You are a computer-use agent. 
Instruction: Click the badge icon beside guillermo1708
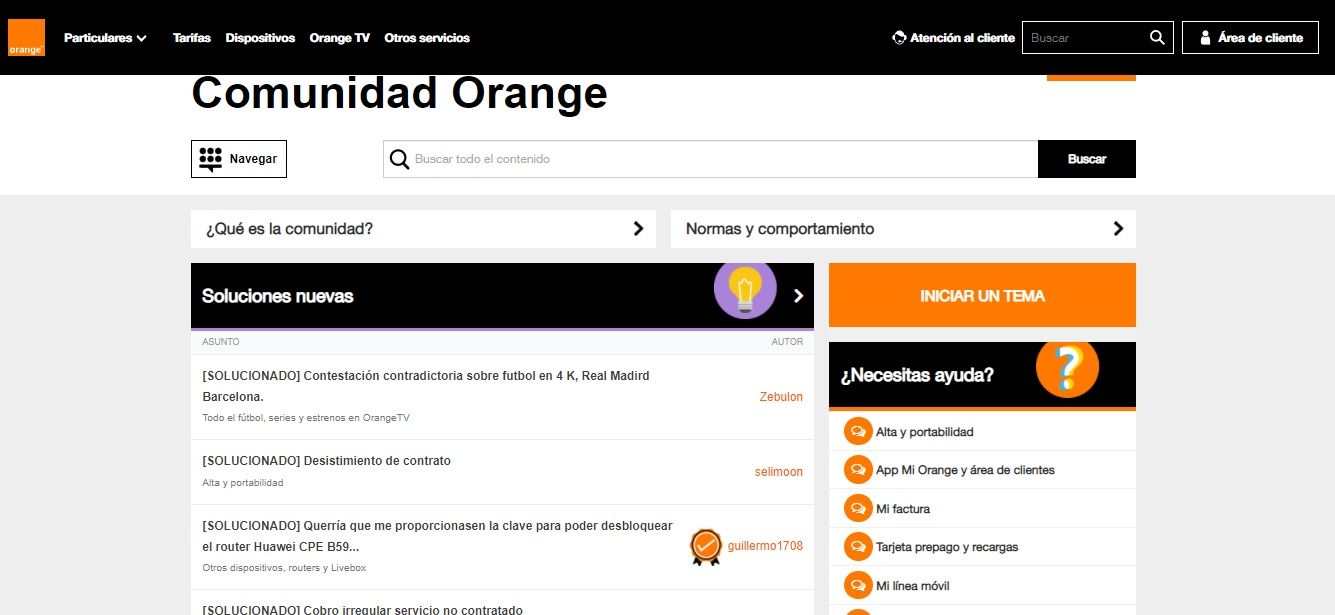click(706, 547)
